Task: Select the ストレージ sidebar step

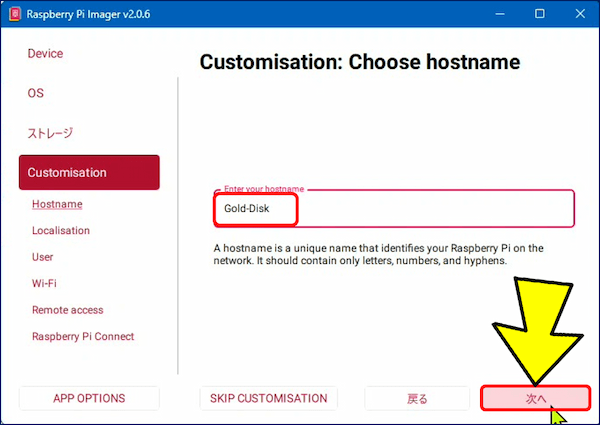Action: [x=50, y=133]
